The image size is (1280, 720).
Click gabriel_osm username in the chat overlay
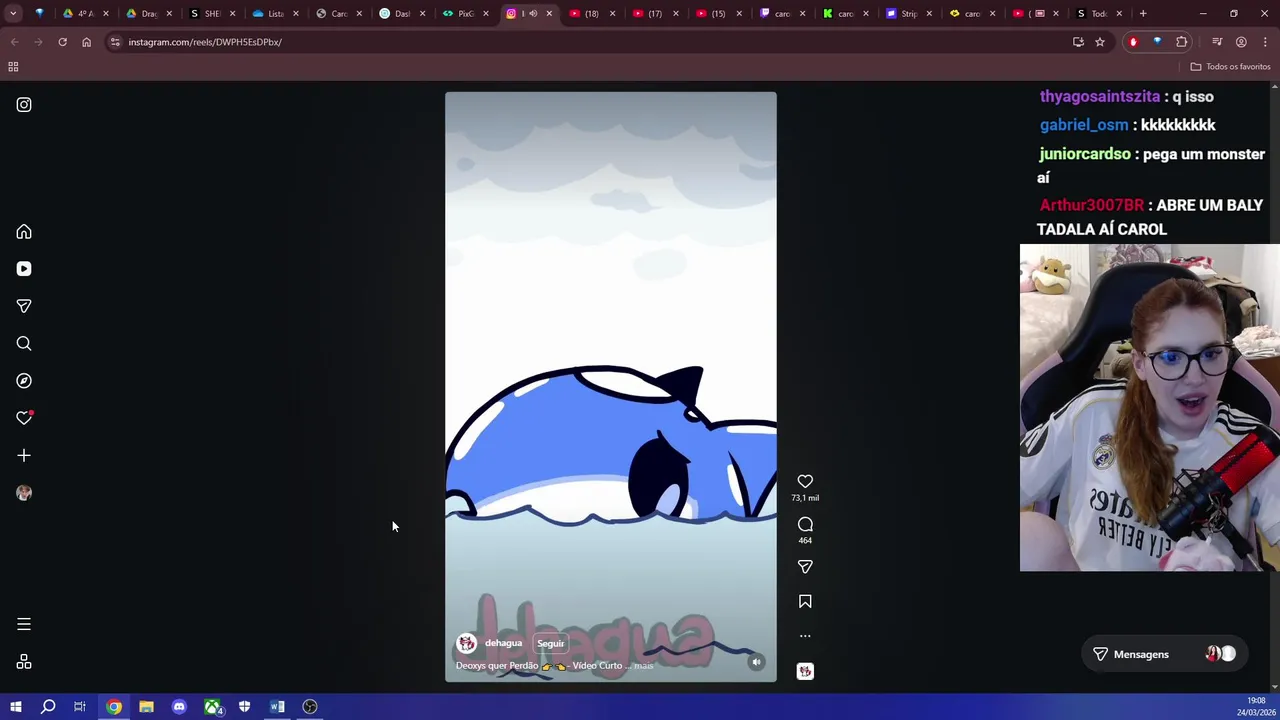point(1084,125)
